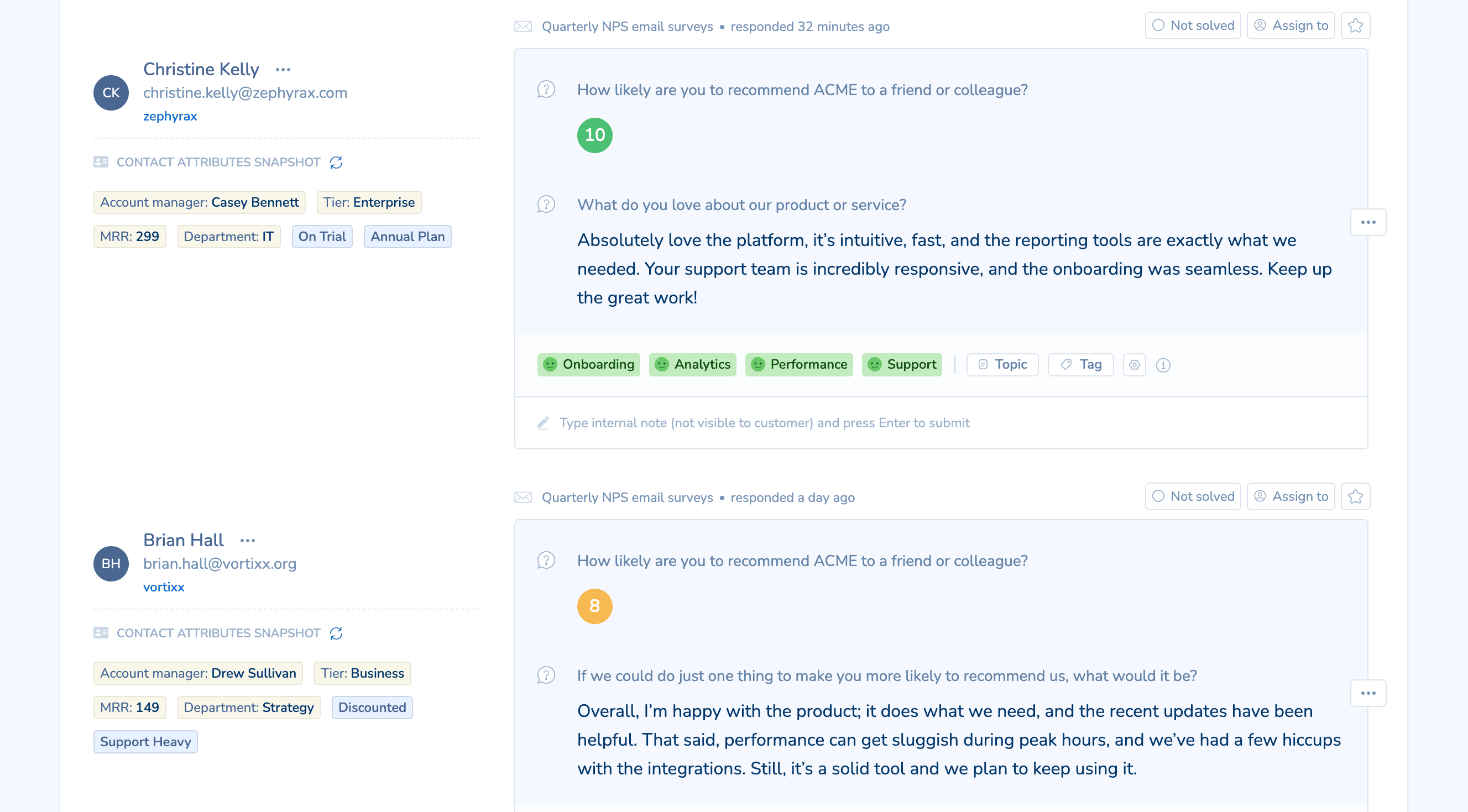
Task: Click the contact card icon before CONTACT ATTRIBUTES SNAPSHOT
Action: (x=100, y=162)
